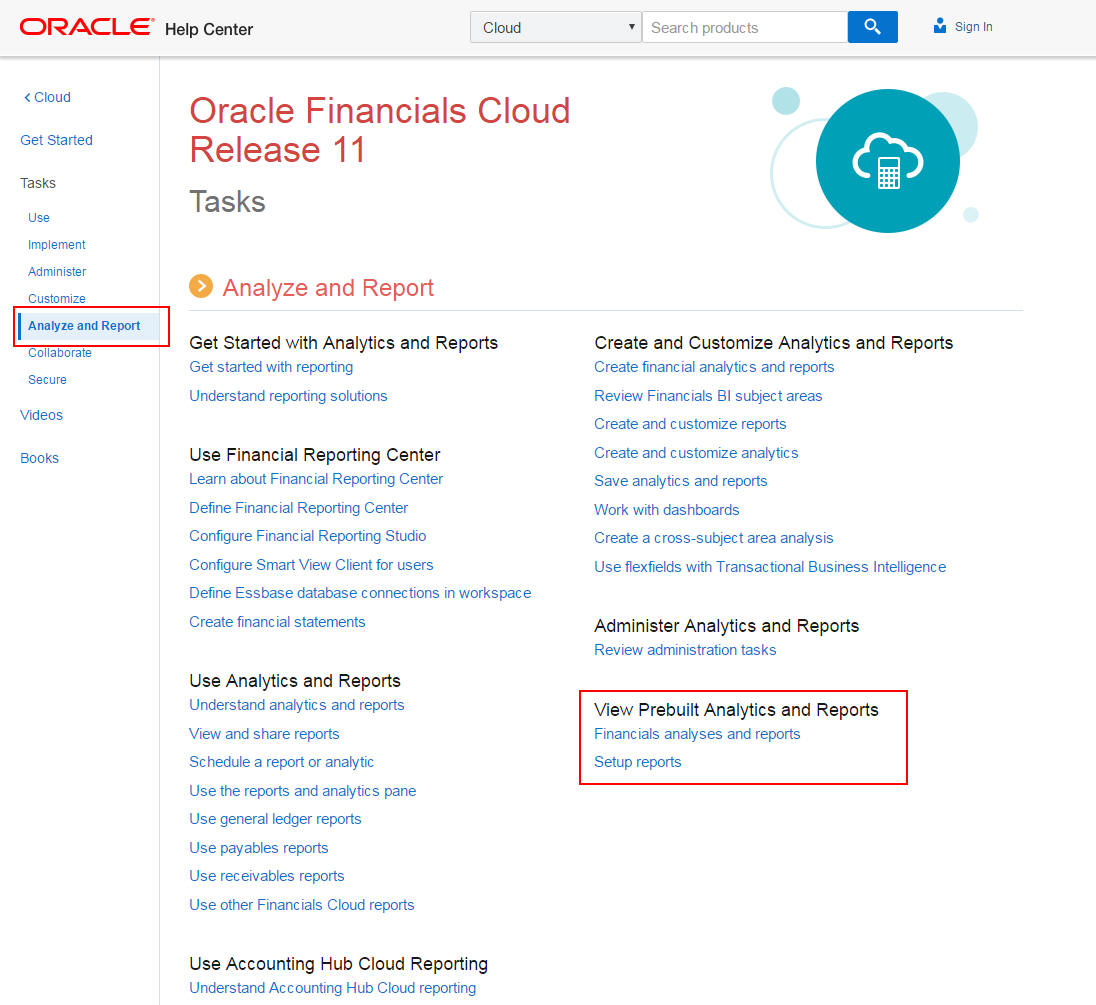Screen dimensions: 1096x1005
Task: Follow Review administration tasks link
Action: point(685,650)
